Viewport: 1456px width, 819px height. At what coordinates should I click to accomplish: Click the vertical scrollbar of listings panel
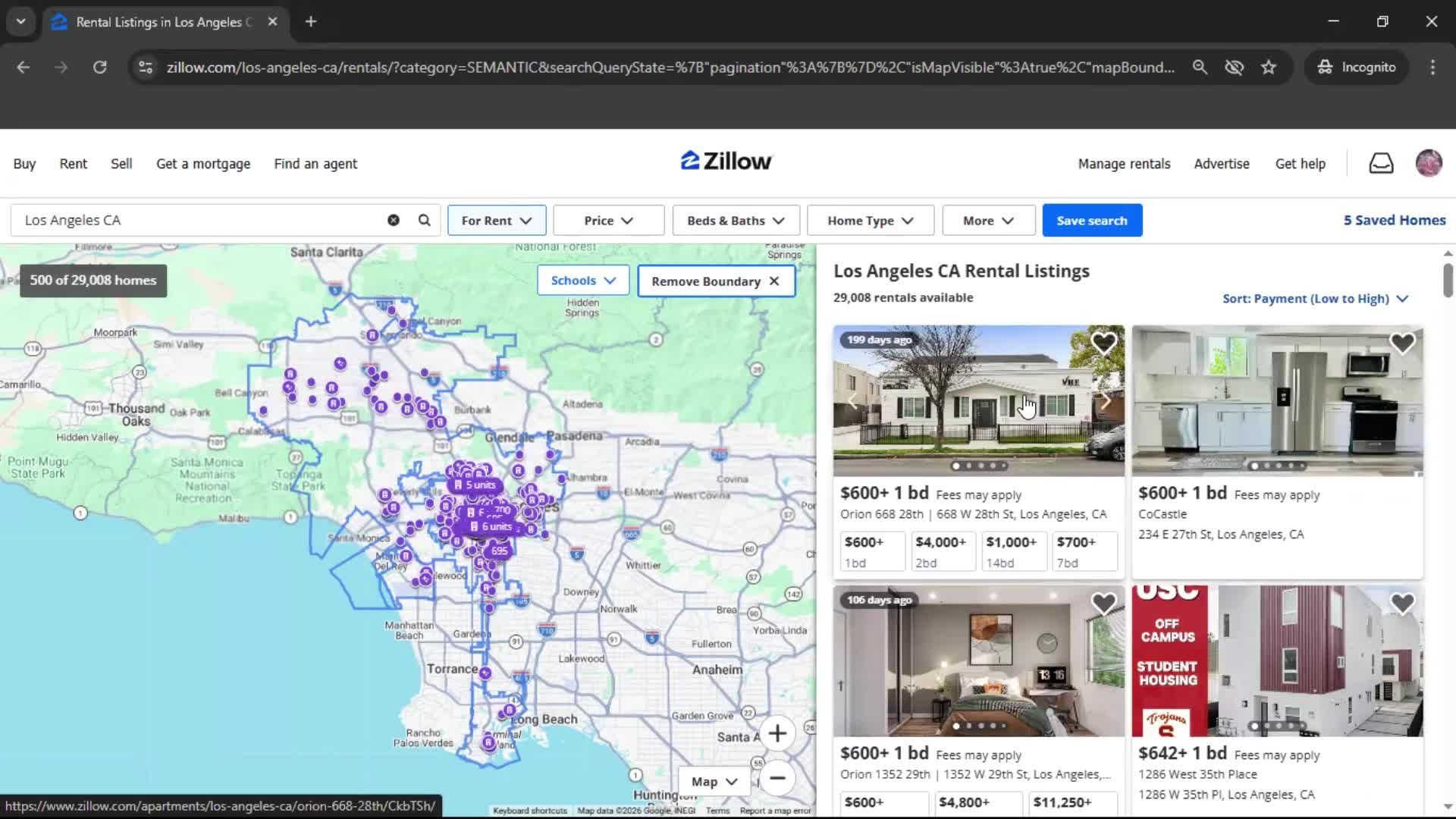[x=1448, y=281]
